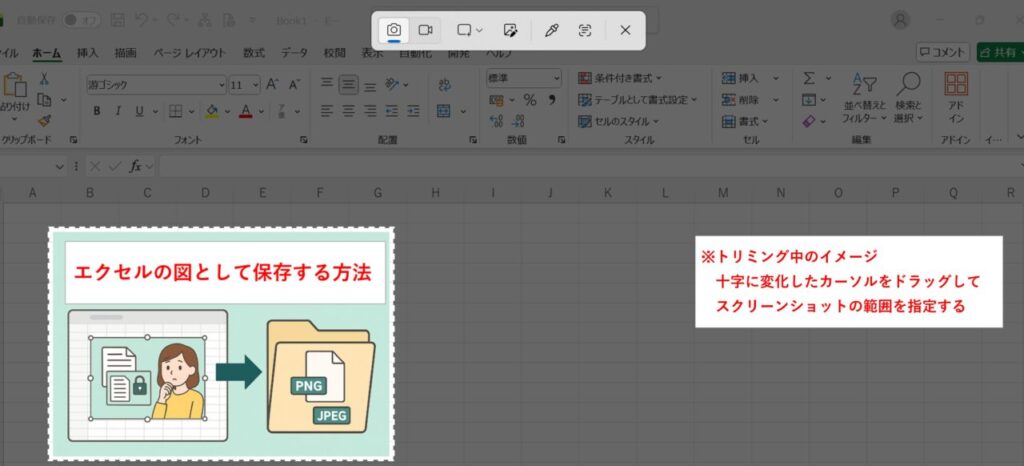The width and height of the screenshot is (1024, 466).
Task: Open テーブルとして書式設定 dropdown
Action: pyautogui.click(x=637, y=100)
